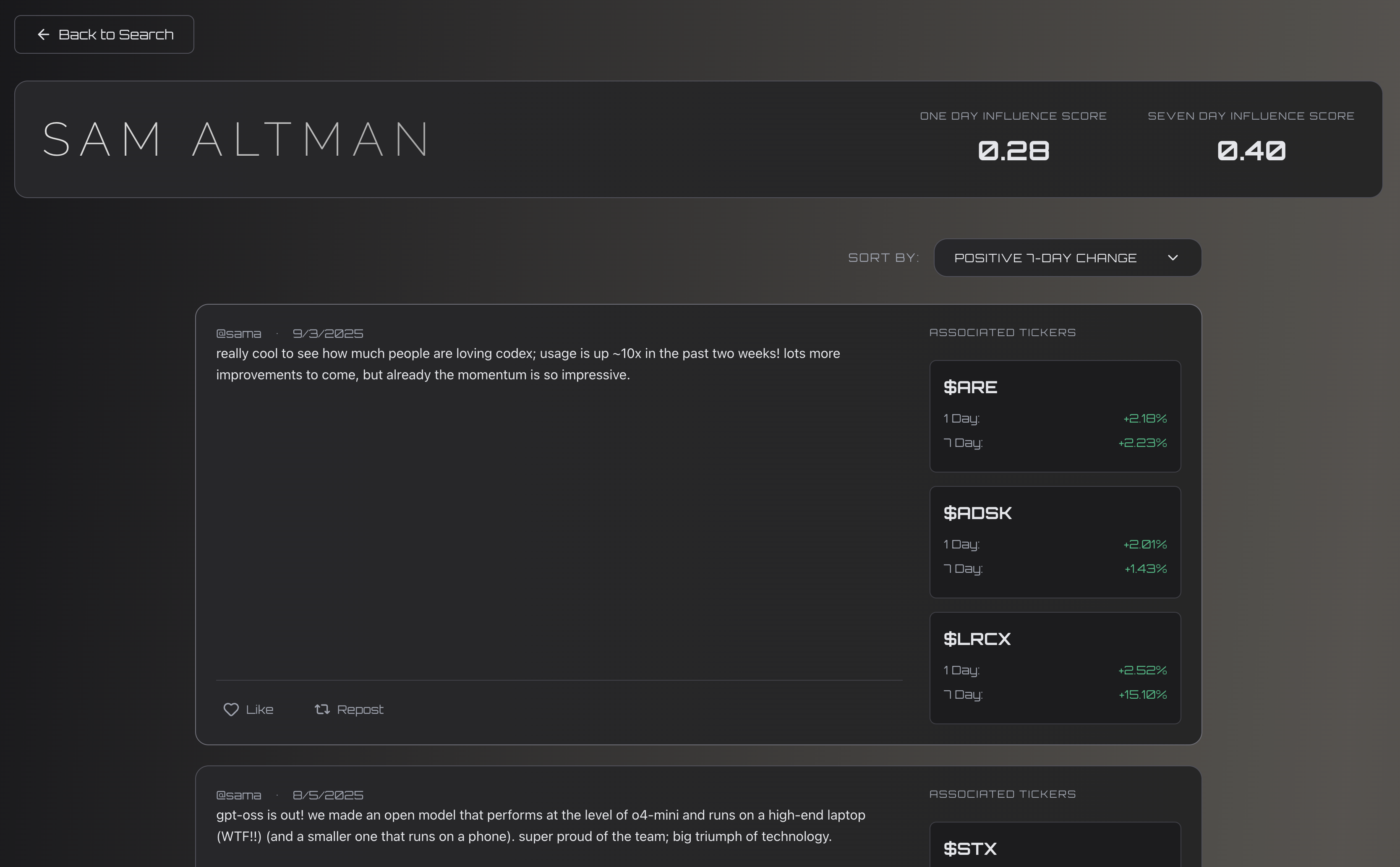Screen dimensions: 1400x867
Task: Open the $STX ticker card
Action: tap(1054, 848)
